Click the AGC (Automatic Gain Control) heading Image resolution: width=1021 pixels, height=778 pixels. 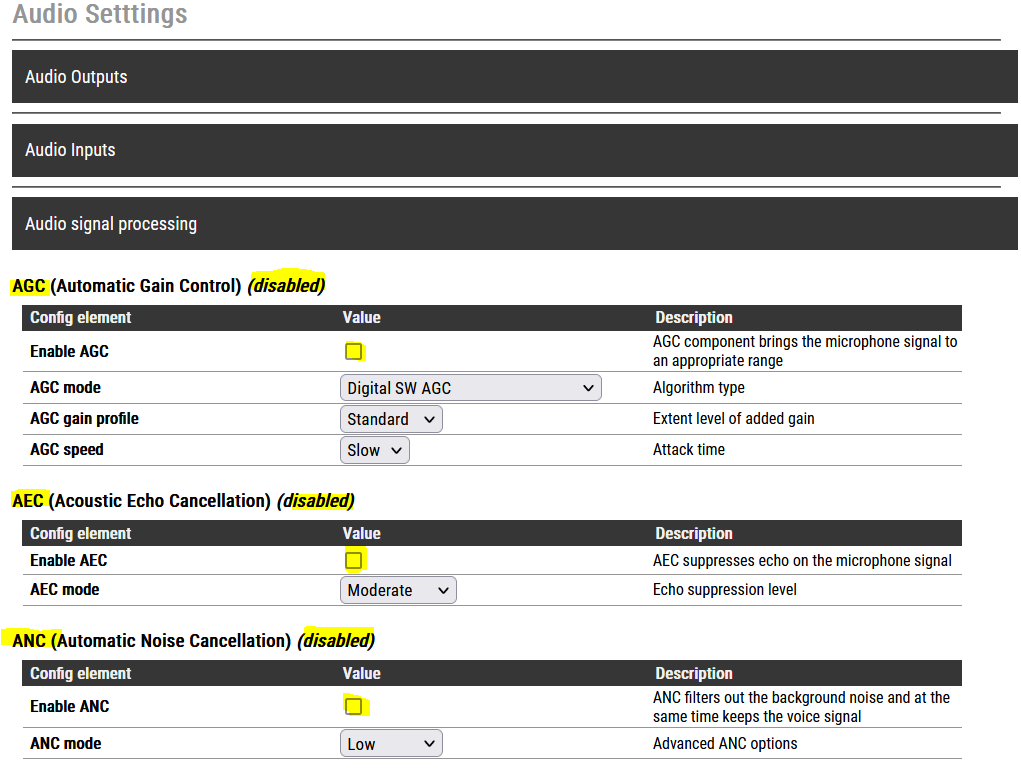click(x=145, y=286)
